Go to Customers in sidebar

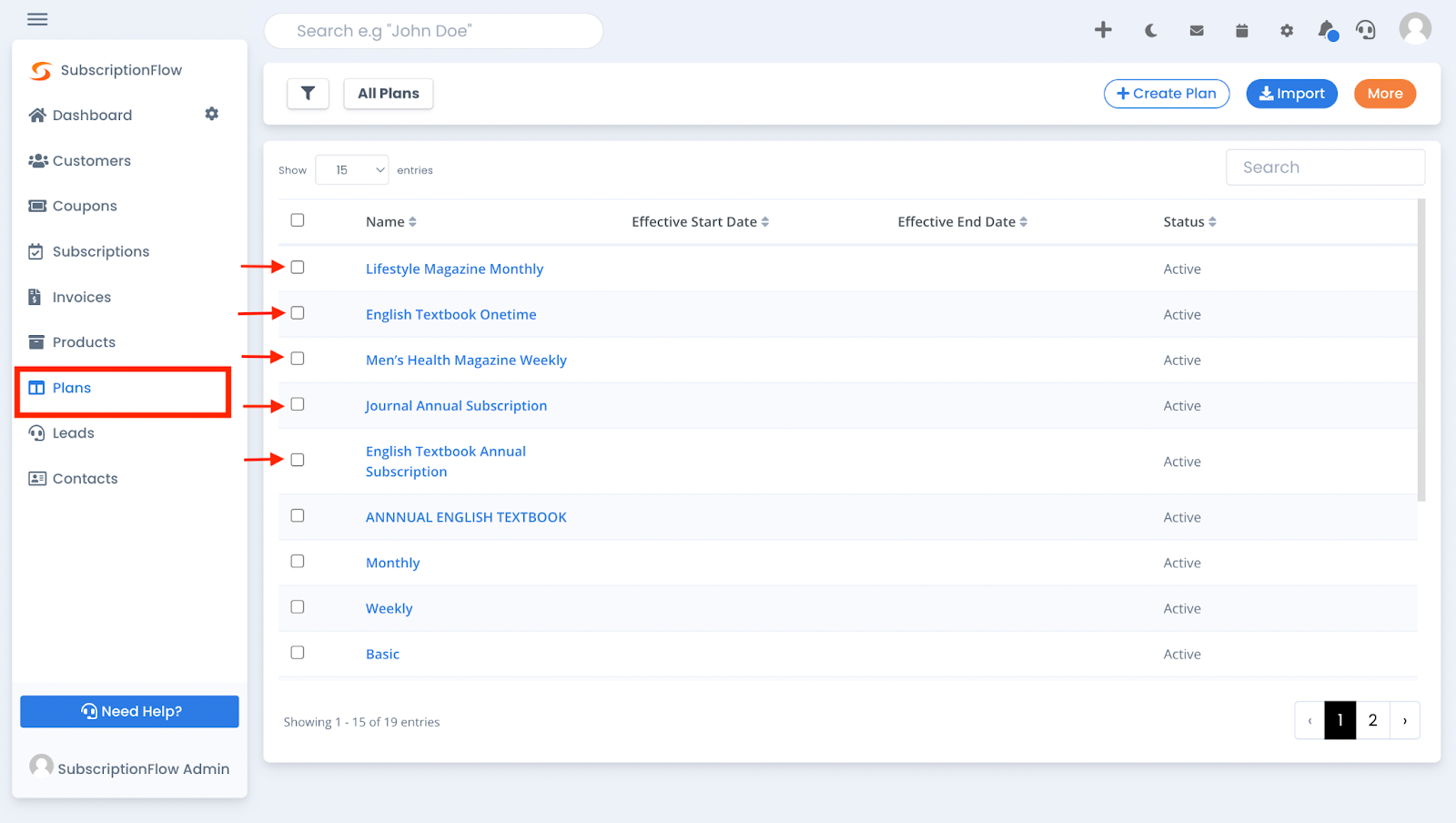[92, 161]
